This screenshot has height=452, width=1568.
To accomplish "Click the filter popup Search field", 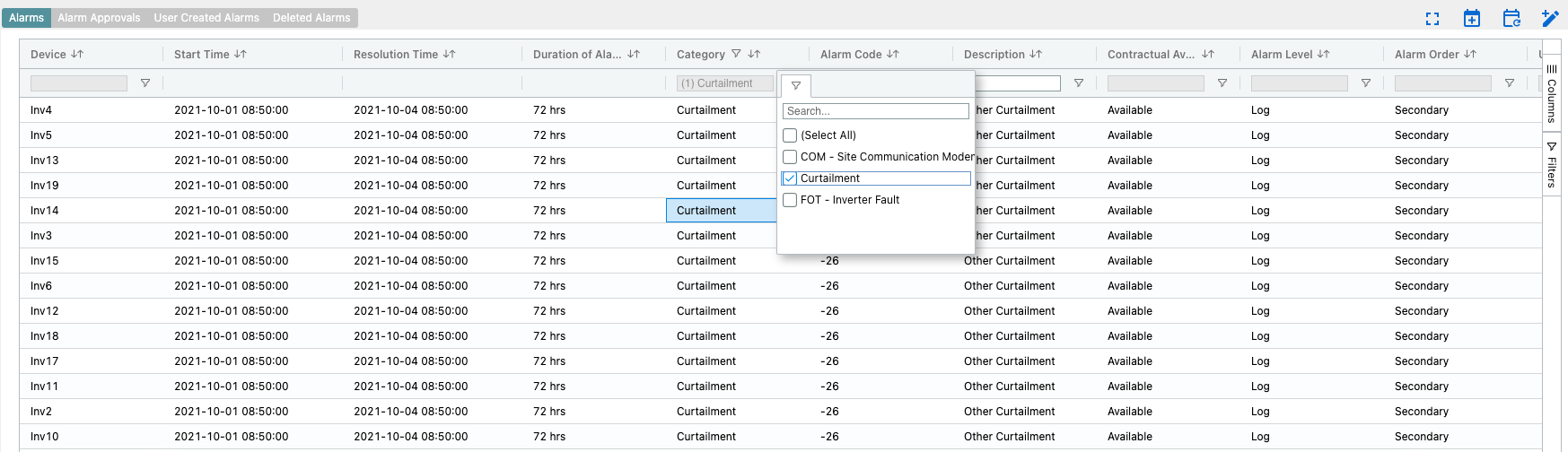I will click(875, 111).
